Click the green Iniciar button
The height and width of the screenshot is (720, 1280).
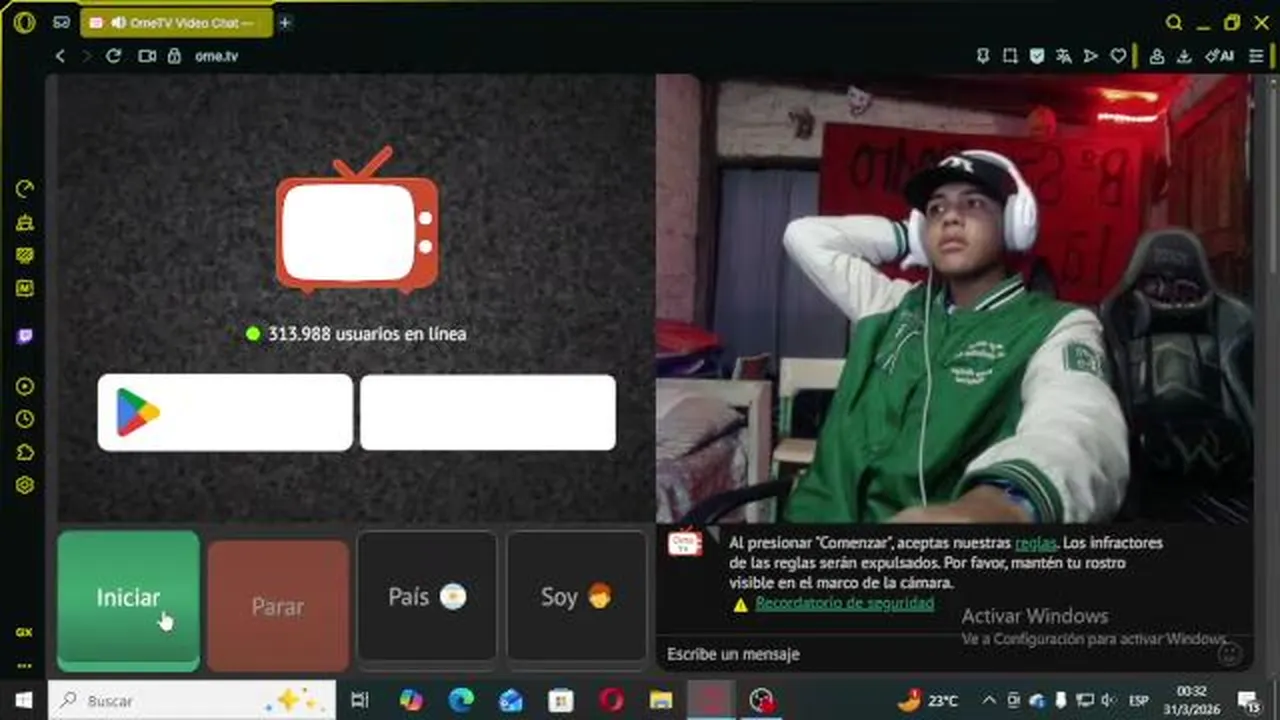(x=128, y=600)
